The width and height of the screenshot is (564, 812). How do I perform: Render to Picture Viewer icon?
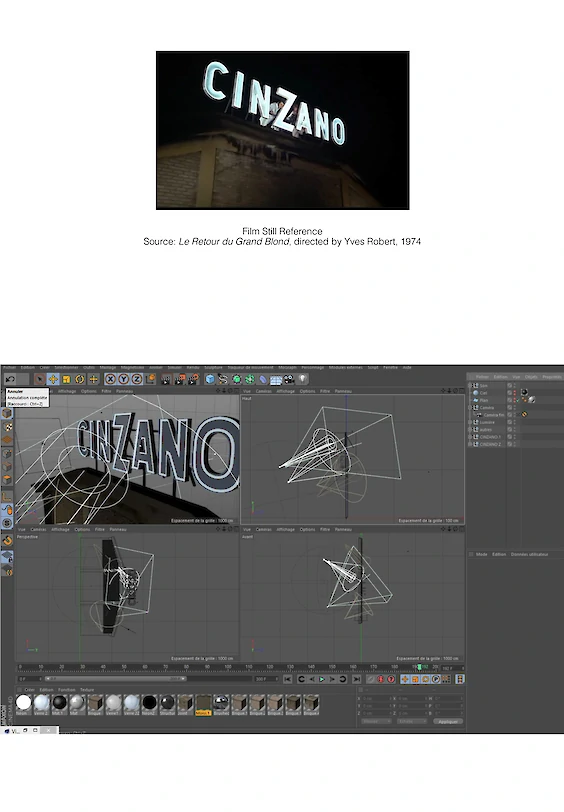179,380
